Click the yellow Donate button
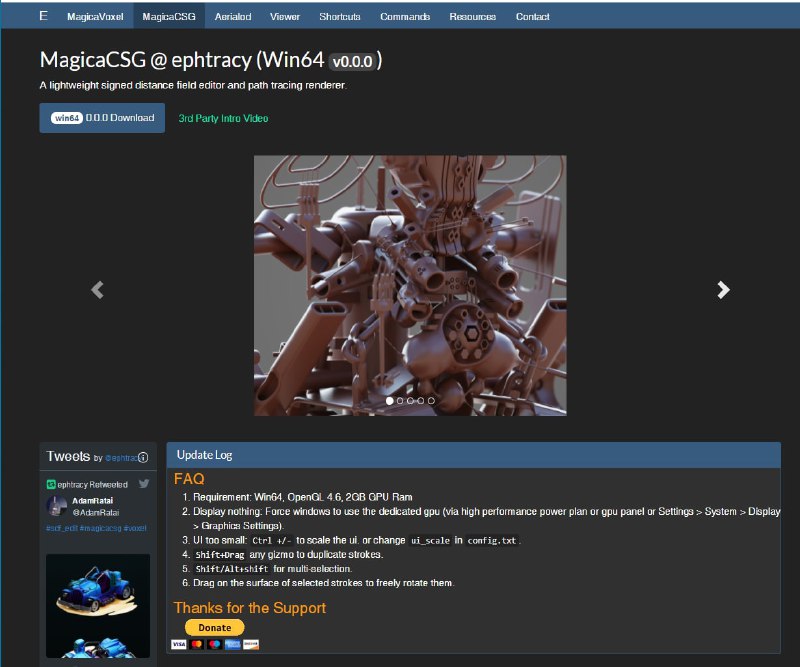Viewport: 800px width, 667px height. [214, 627]
